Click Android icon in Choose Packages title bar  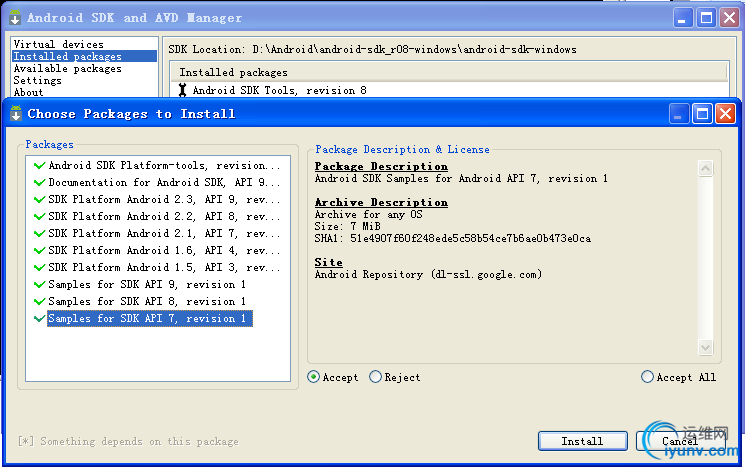[x=16, y=114]
